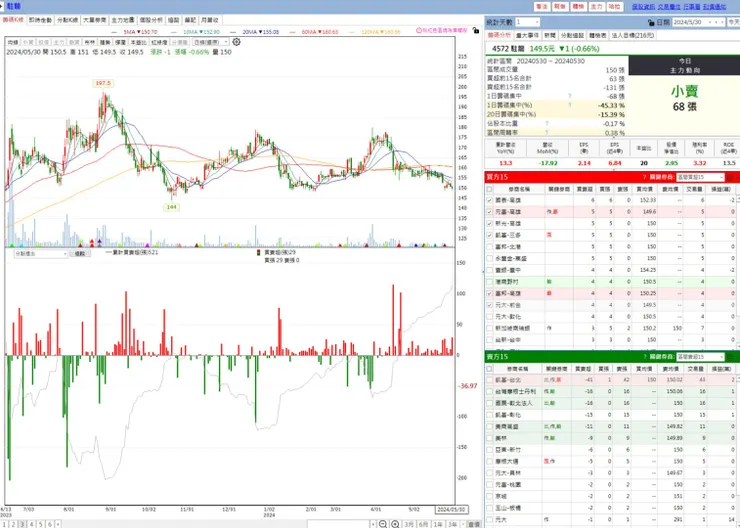Click the 60MA legend entry
The image size is (740, 528).
(320, 32)
